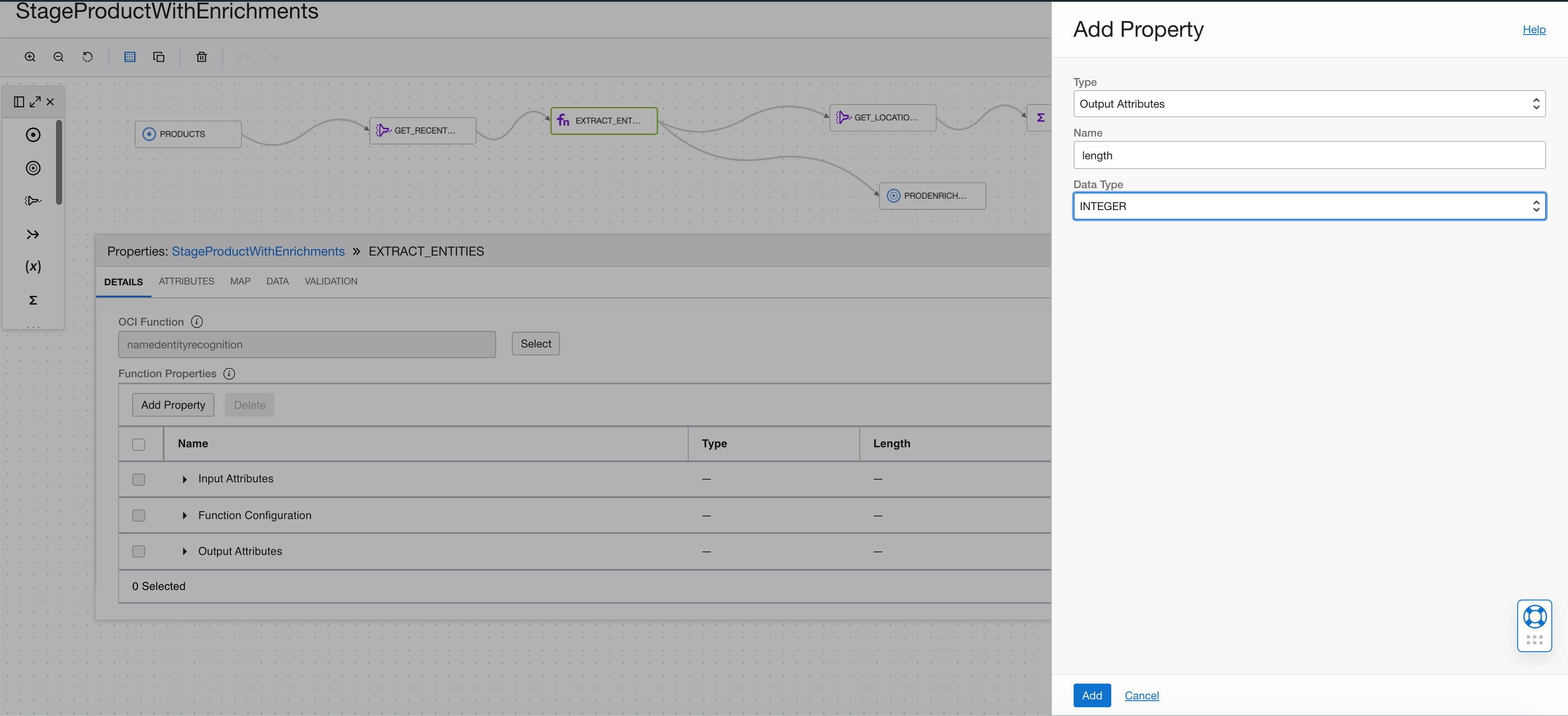Viewport: 1568px width, 716px height.
Task: Open the Type dropdown showing Output Attributes
Action: click(1309, 103)
